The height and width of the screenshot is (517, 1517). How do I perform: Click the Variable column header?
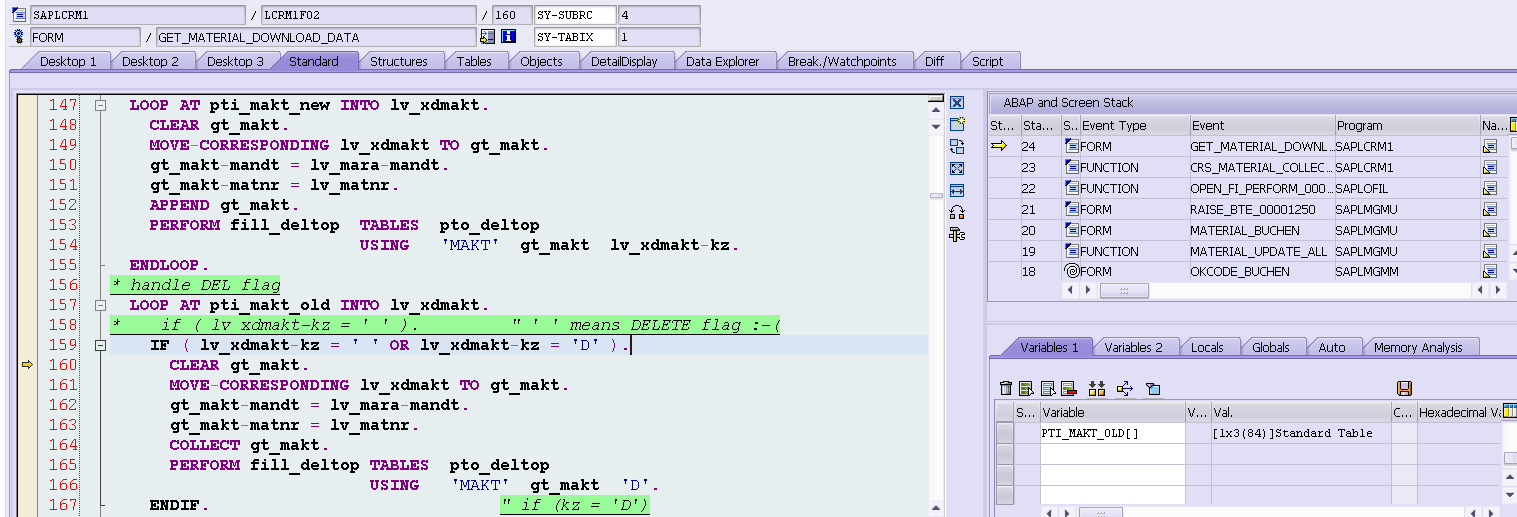pyautogui.click(x=1112, y=412)
